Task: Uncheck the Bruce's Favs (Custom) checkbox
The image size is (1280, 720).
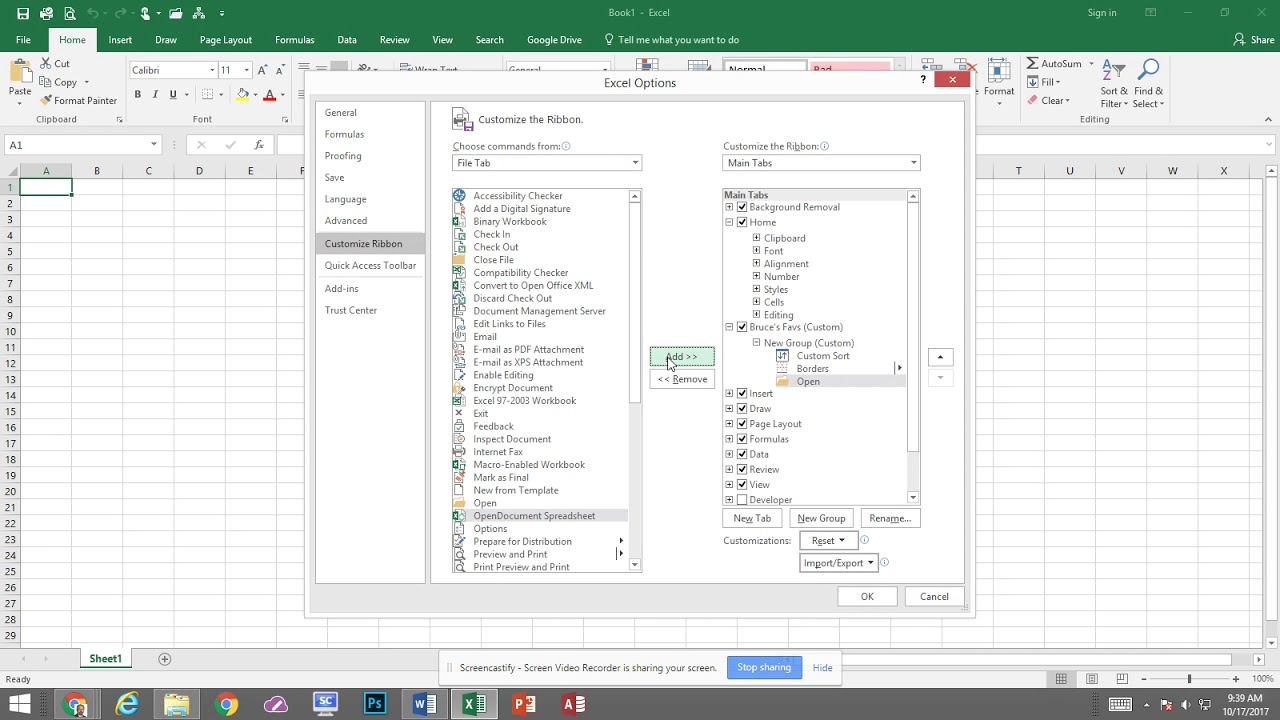Action: tap(742, 327)
